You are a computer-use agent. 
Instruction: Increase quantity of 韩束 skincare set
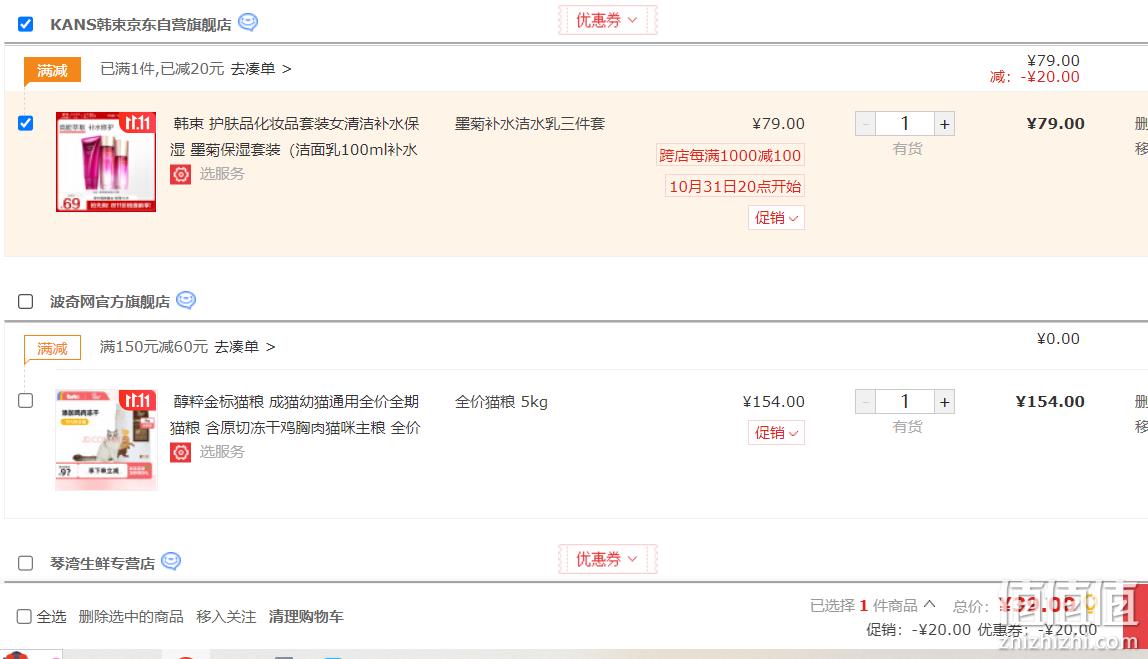point(944,124)
